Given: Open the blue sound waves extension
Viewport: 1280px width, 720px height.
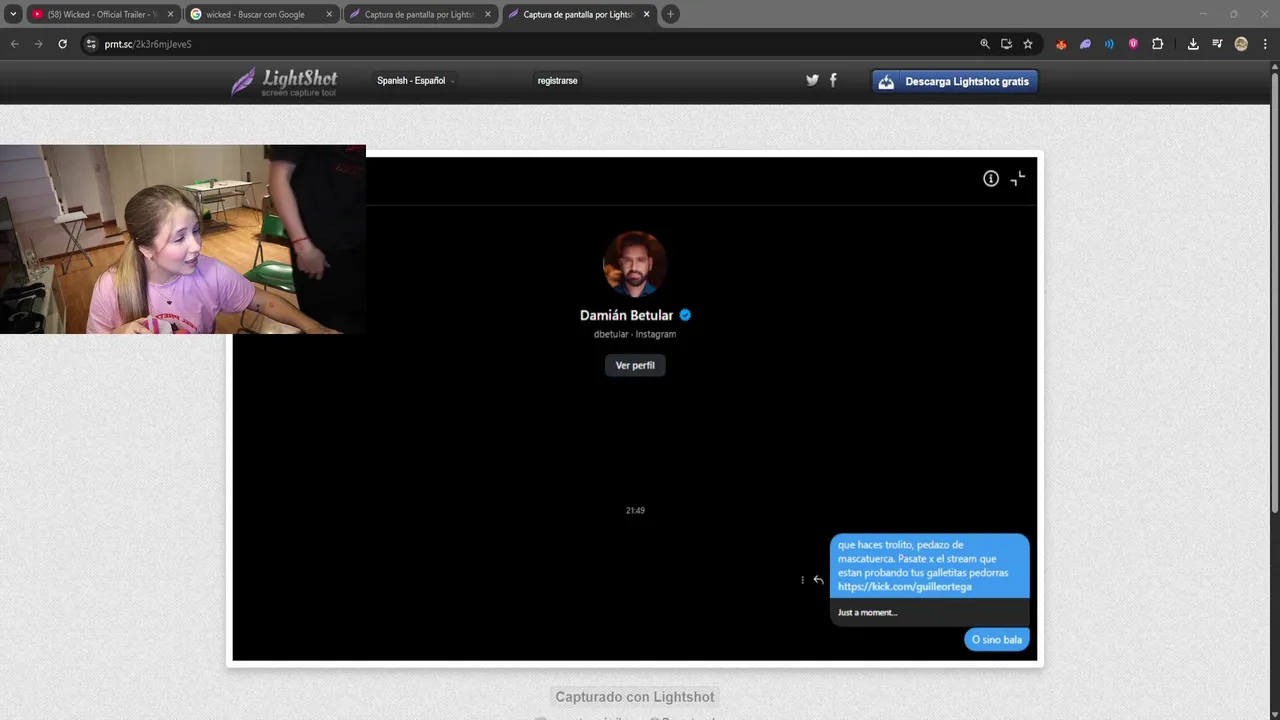Looking at the screenshot, I should pyautogui.click(x=1109, y=44).
